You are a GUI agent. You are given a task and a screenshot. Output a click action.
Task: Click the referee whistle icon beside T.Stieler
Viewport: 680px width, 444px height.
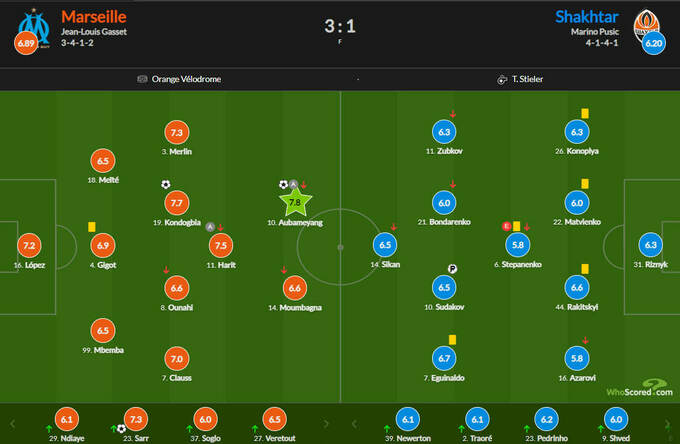[x=499, y=79]
